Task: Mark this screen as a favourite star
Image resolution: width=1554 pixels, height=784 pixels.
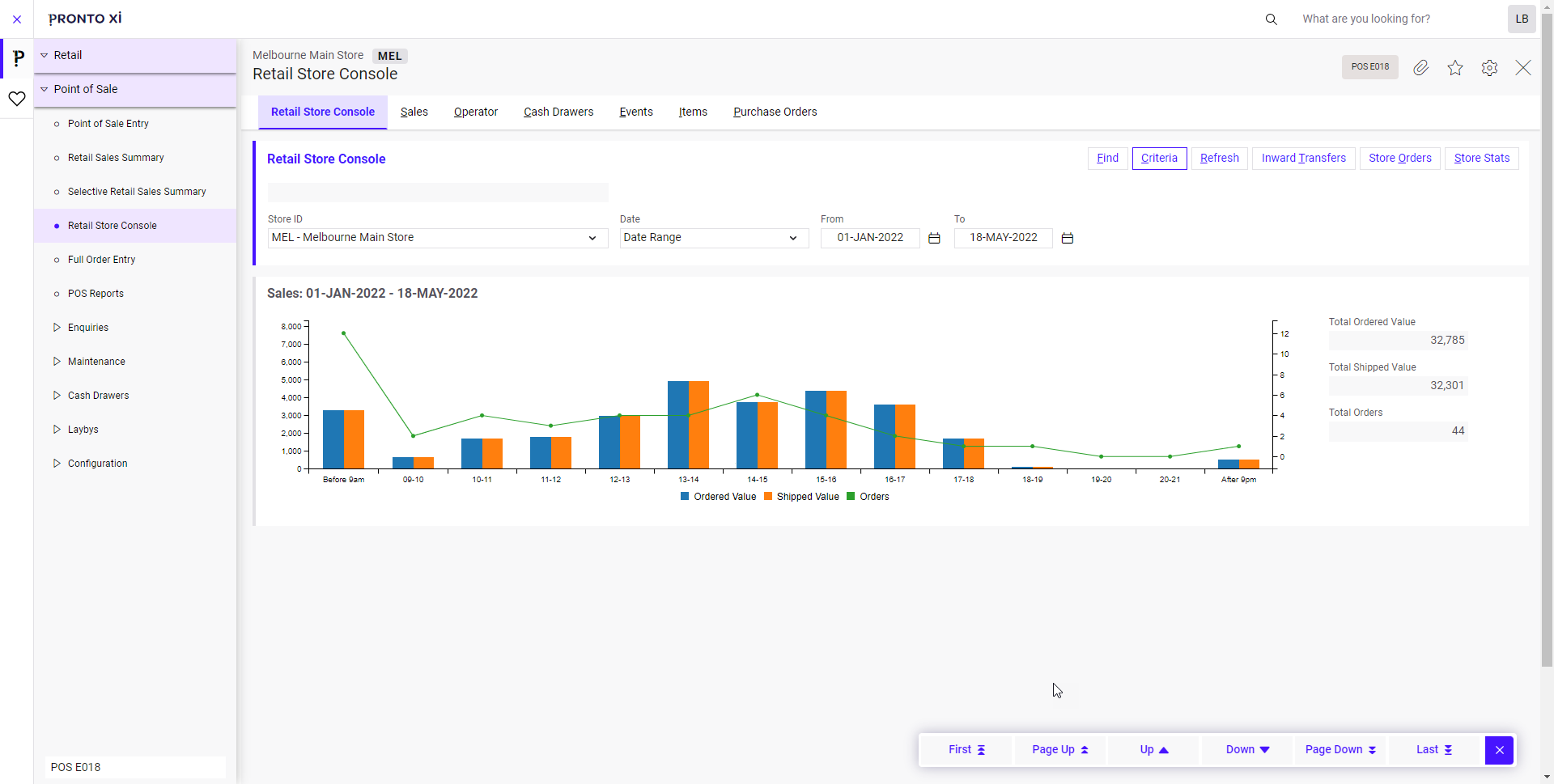Action: click(1455, 68)
